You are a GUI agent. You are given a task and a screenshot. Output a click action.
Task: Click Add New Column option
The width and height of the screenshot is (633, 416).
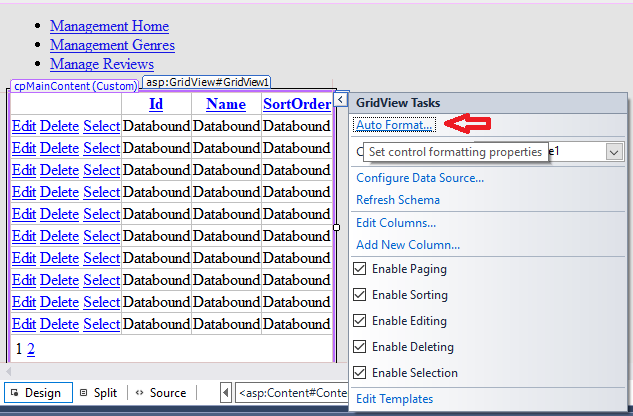[x=408, y=245]
